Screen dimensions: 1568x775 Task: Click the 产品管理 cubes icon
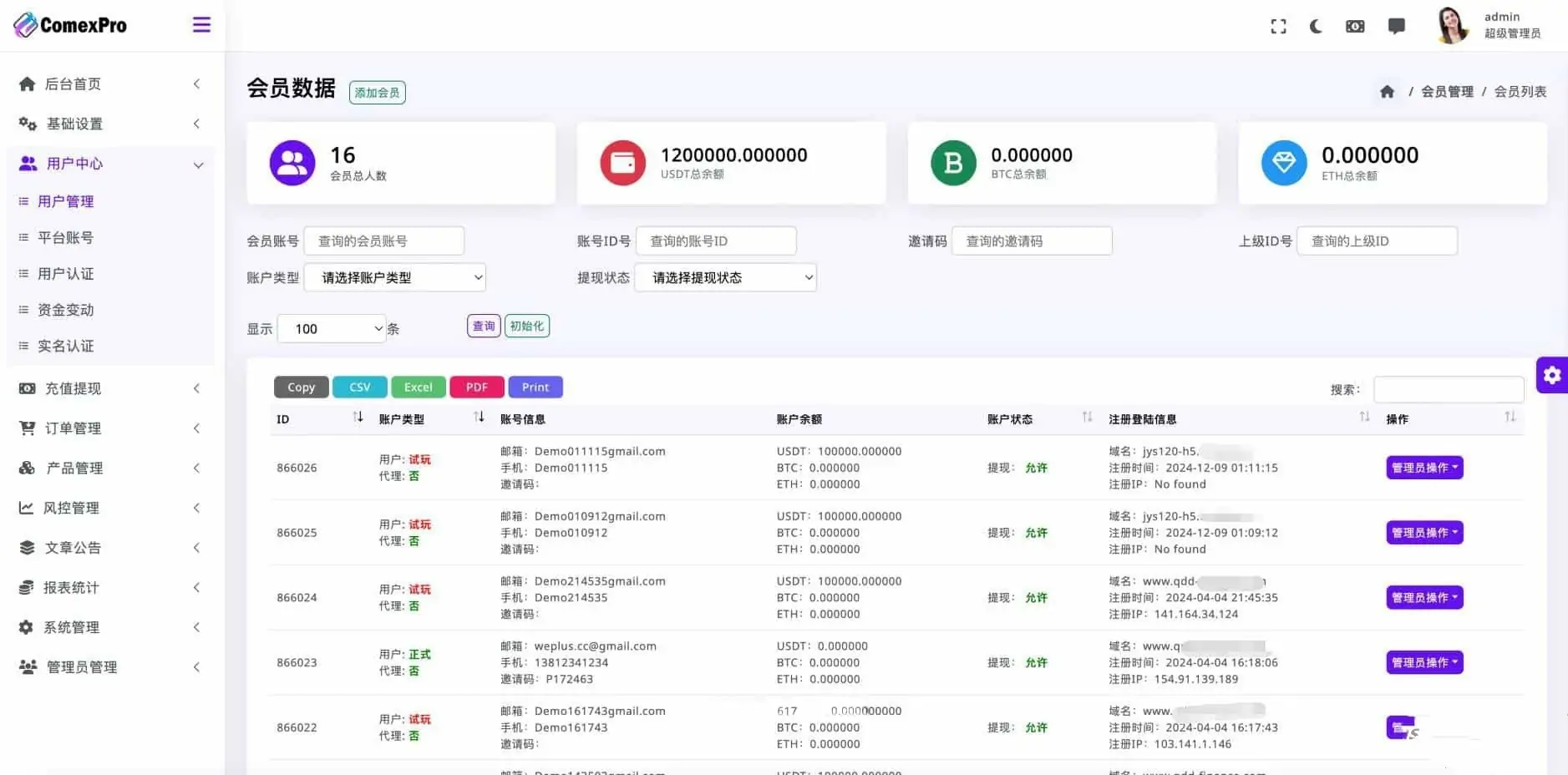point(28,468)
